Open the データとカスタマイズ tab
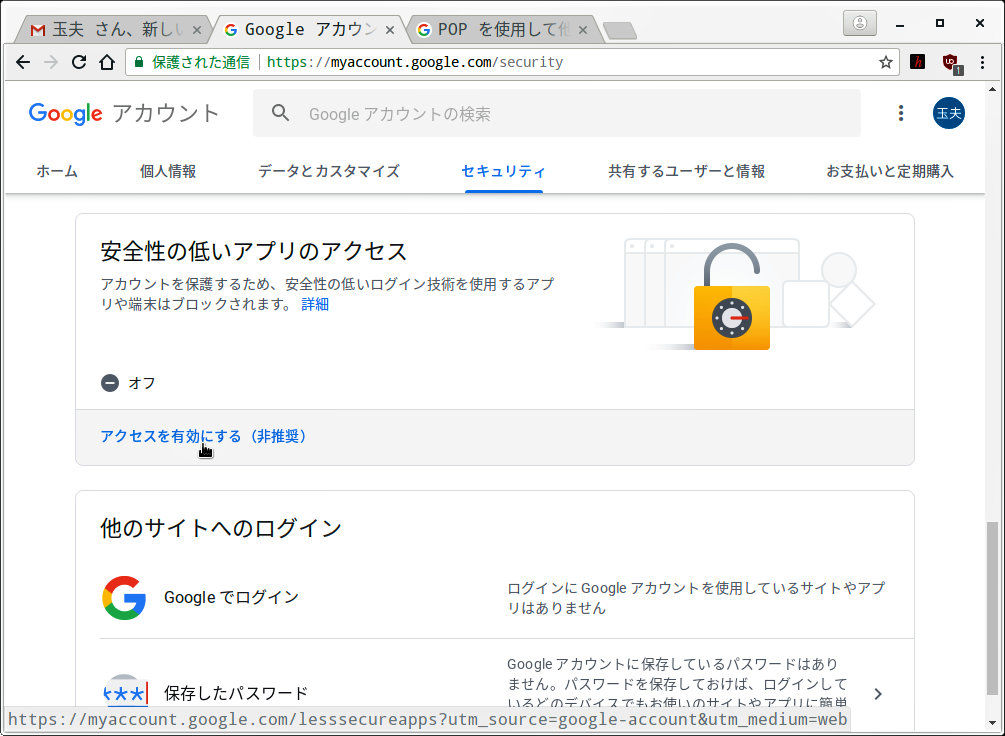Viewport: 1005px width, 736px height. 329,171
